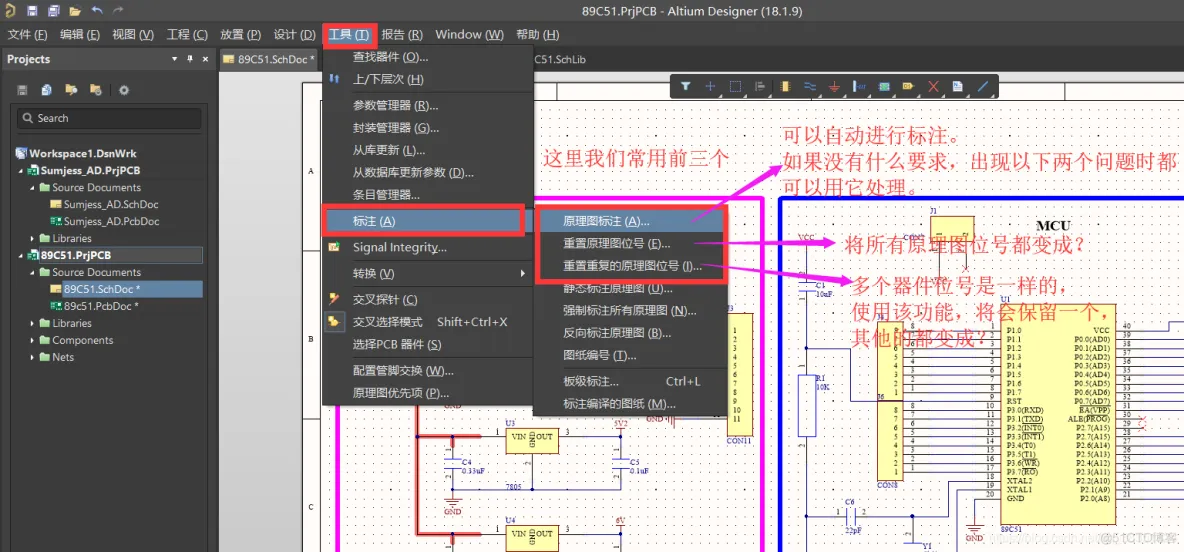Select the Net Label tool in Active Bar
The image size is (1184, 552).
tap(859, 87)
